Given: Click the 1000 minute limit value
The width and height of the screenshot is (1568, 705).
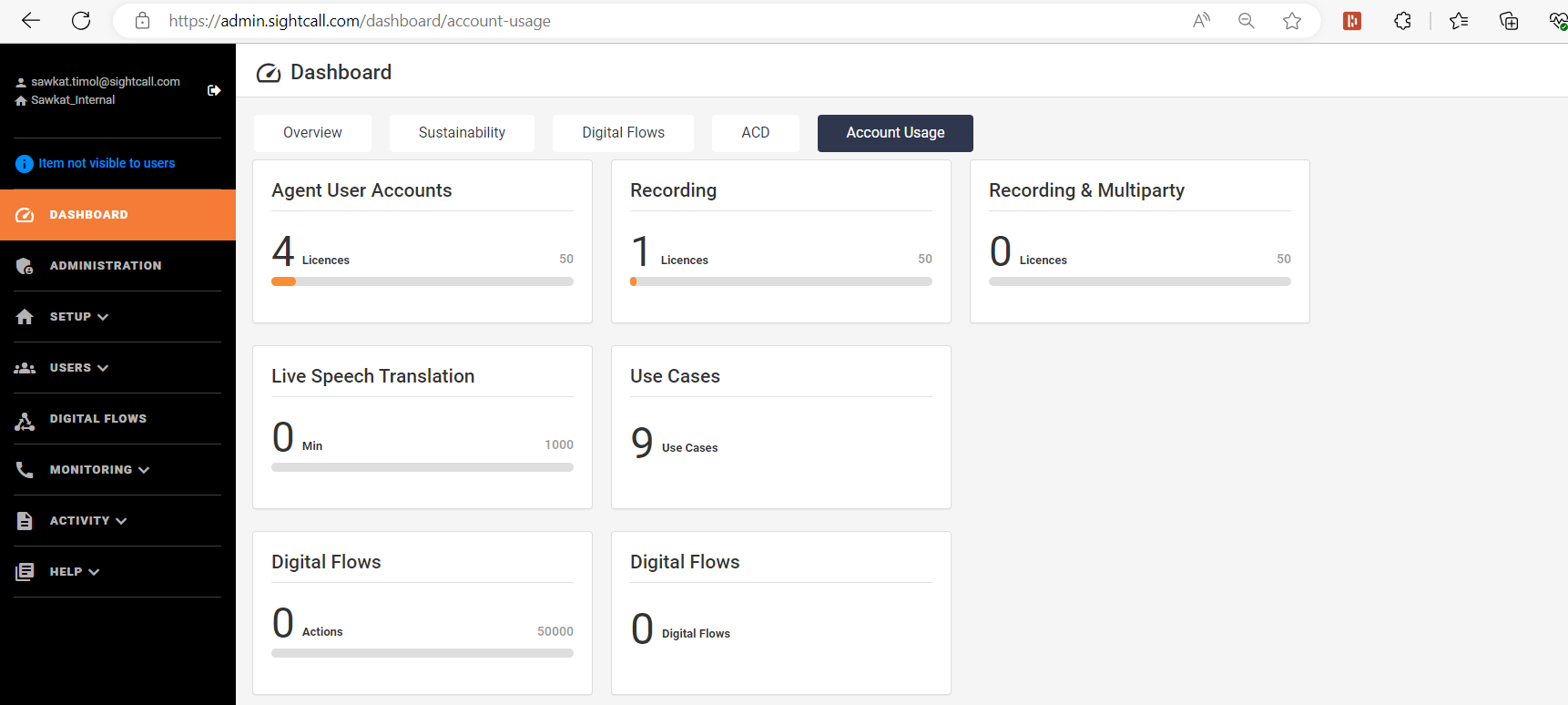Looking at the screenshot, I should tap(559, 444).
